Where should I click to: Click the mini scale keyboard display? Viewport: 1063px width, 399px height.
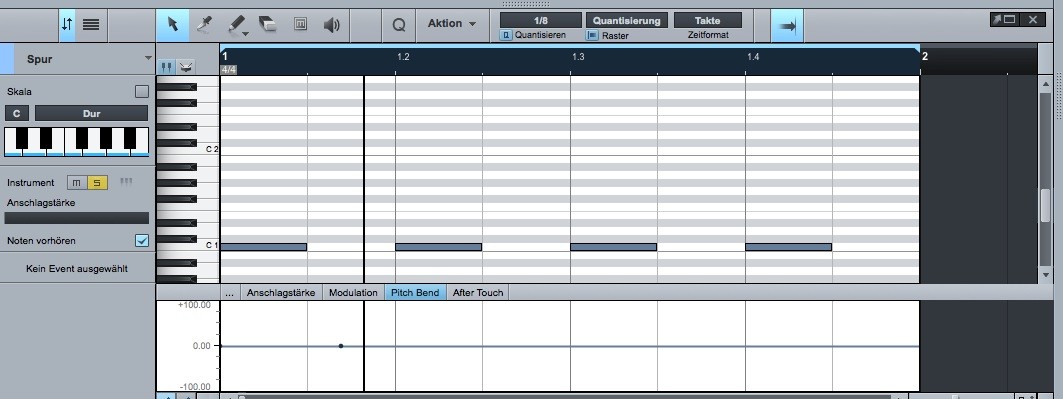[77, 142]
